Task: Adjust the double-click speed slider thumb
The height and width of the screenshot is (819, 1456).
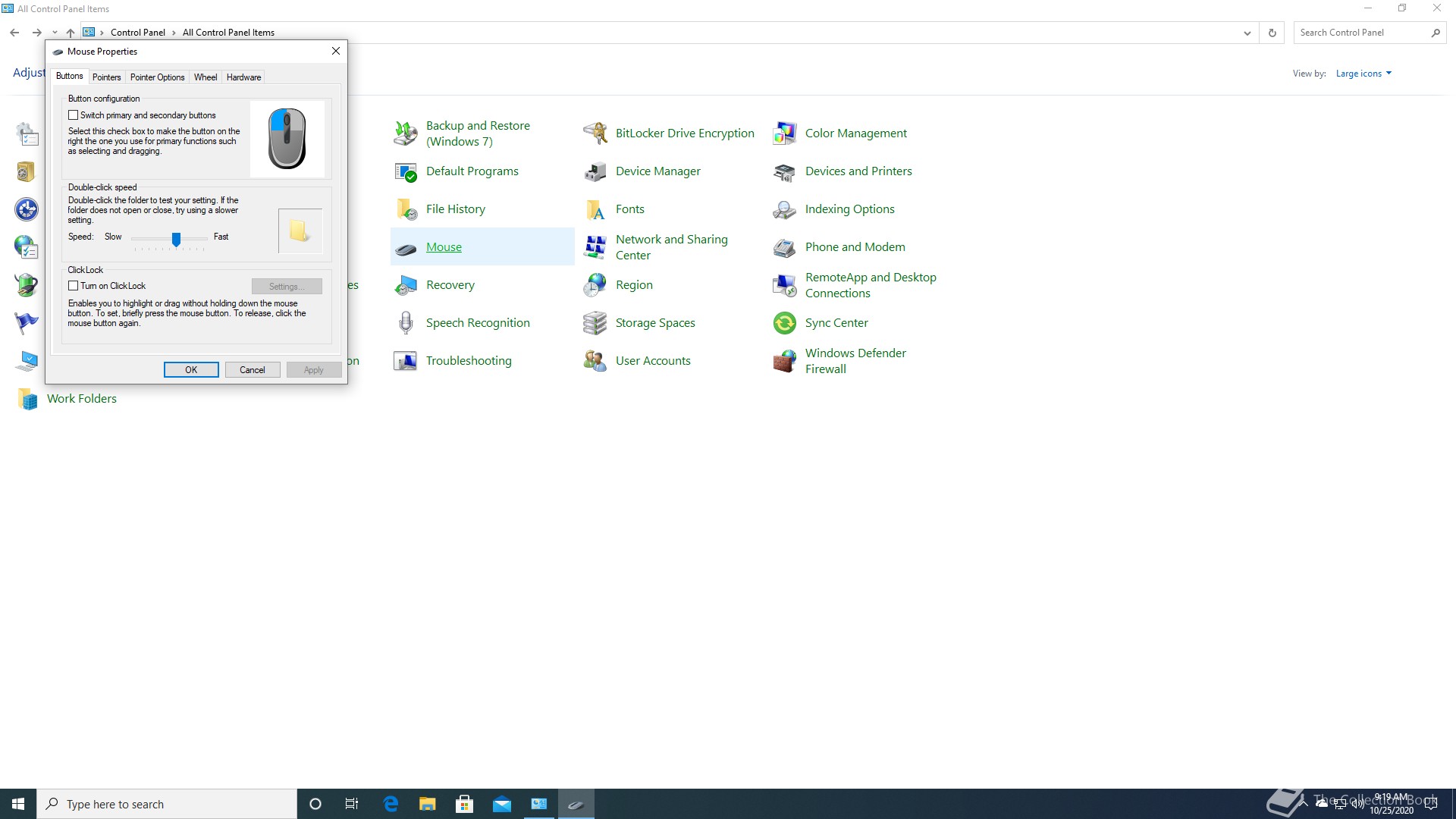Action: tap(176, 240)
